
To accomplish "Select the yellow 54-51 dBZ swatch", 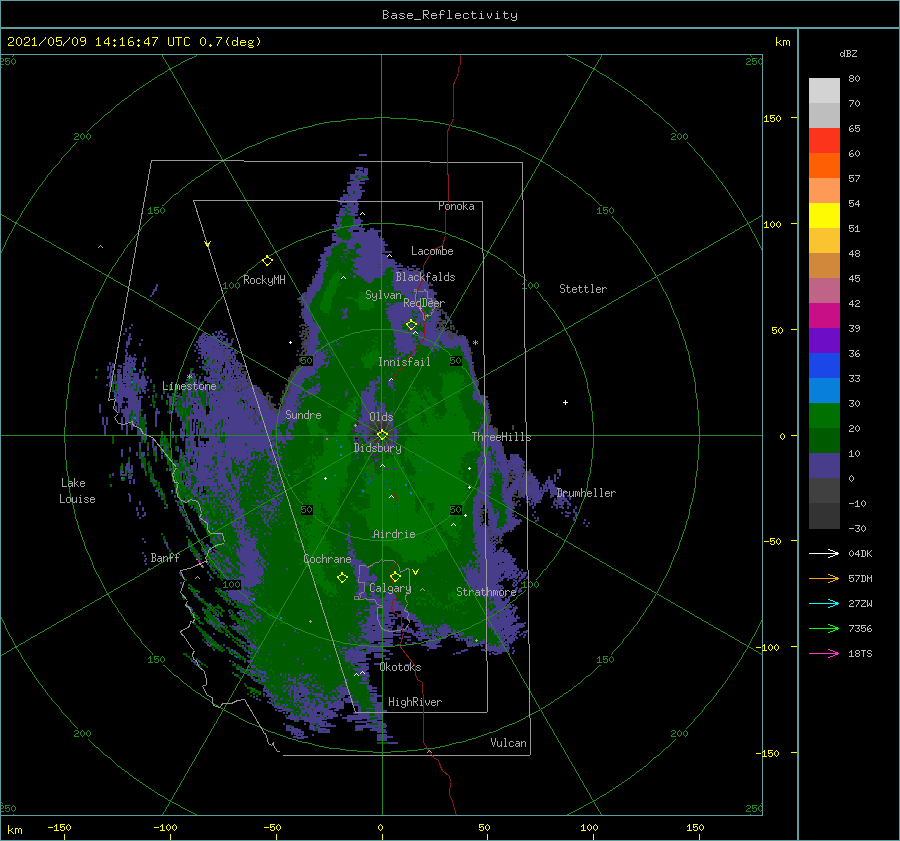I will click(824, 216).
